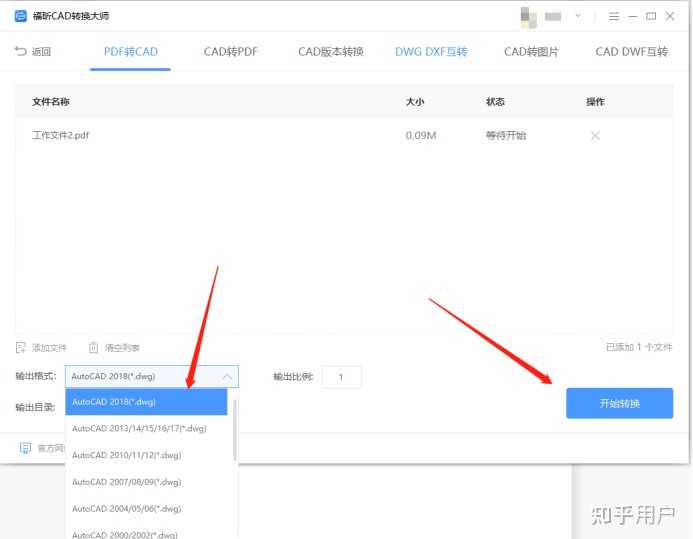Click the user avatar in title bar
The height and width of the screenshot is (539, 693).
click(x=528, y=17)
